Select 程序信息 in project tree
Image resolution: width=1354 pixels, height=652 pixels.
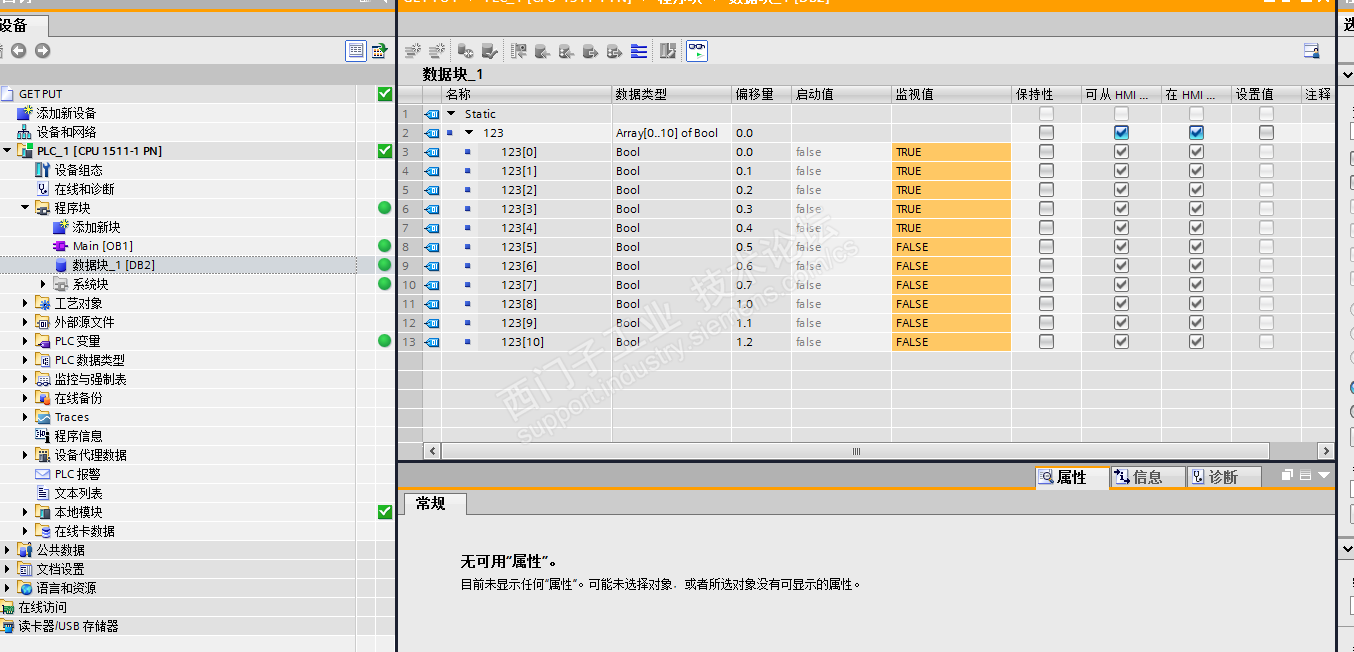(78, 436)
